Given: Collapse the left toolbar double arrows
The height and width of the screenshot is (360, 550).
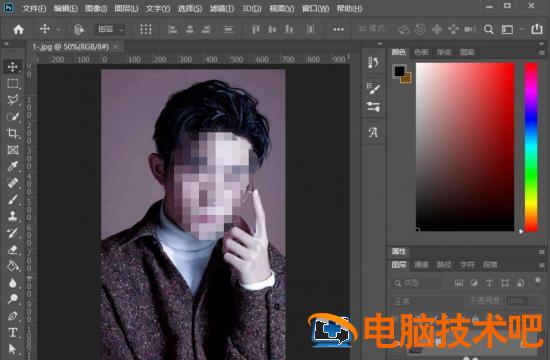Looking at the screenshot, I should point(6,44).
